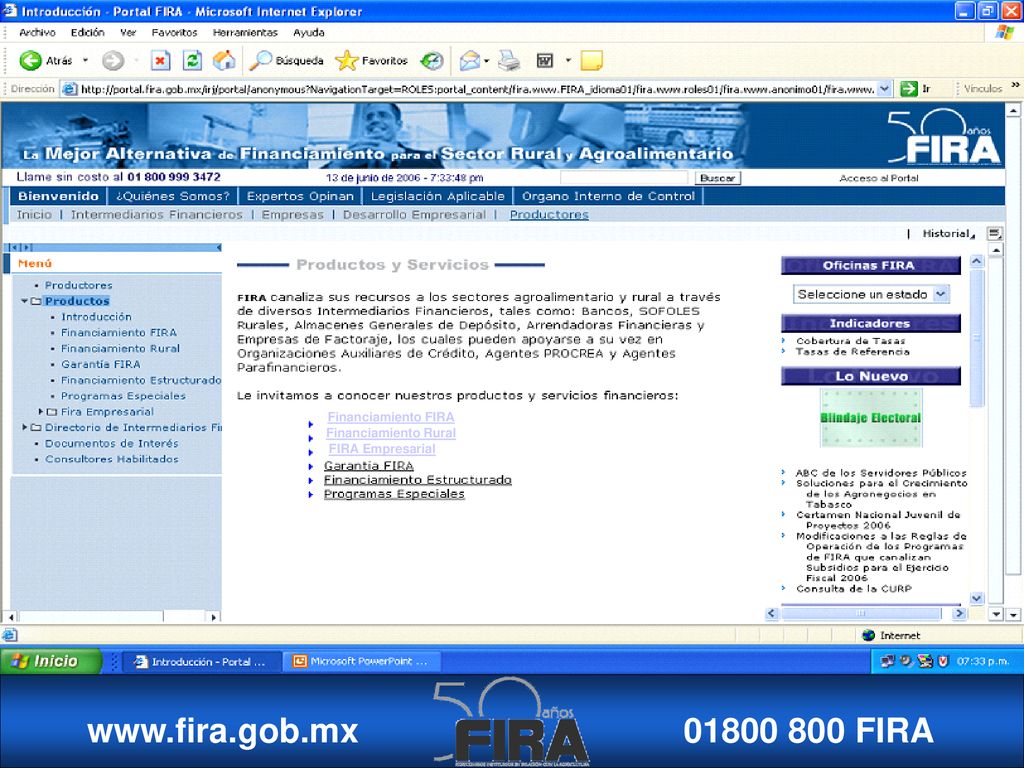This screenshot has height=768, width=1024.
Task: Click the Blindaje Electoral thumbnail
Action: click(871, 418)
